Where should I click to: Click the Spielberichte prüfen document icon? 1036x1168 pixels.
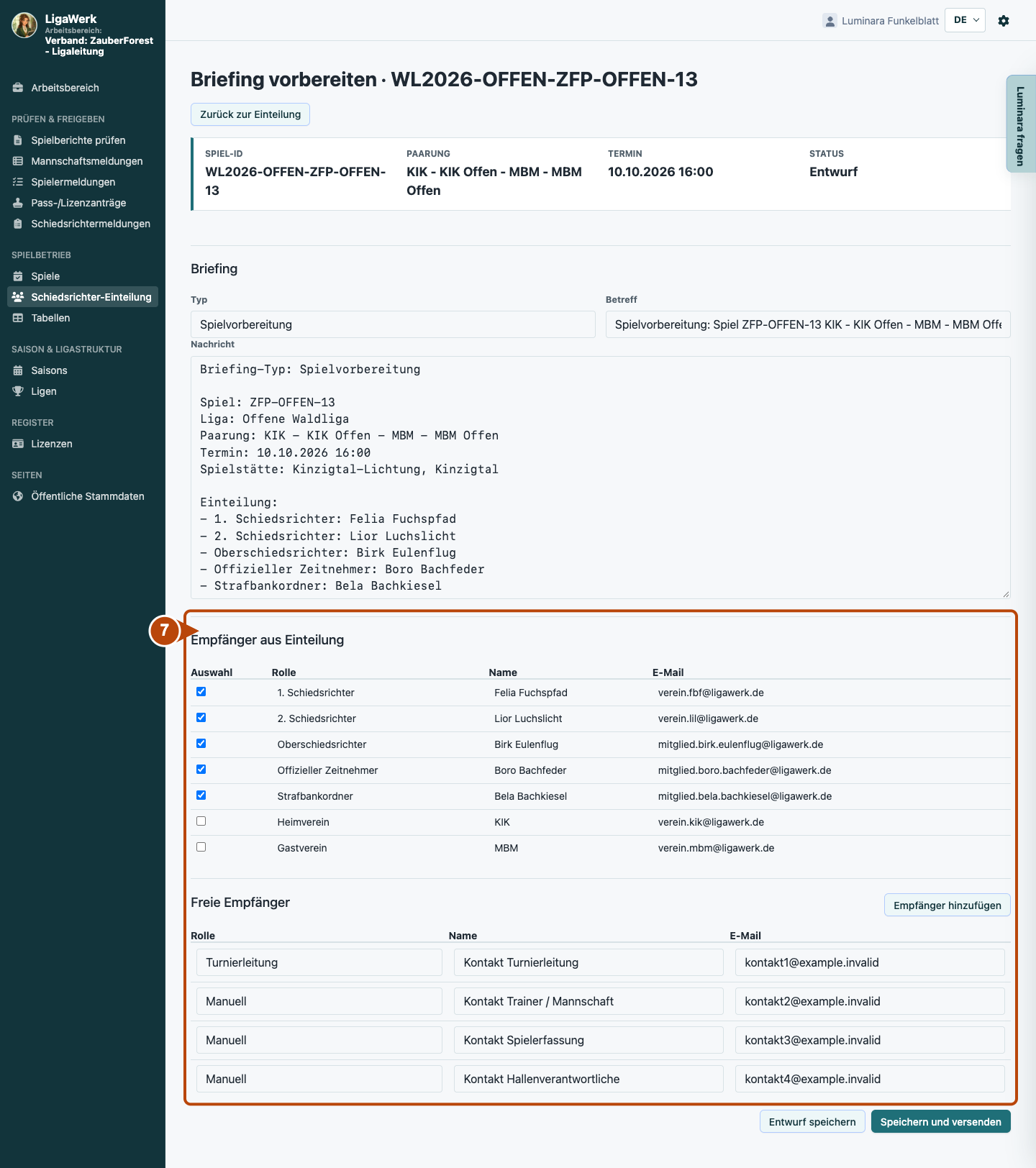pyautogui.click(x=18, y=140)
